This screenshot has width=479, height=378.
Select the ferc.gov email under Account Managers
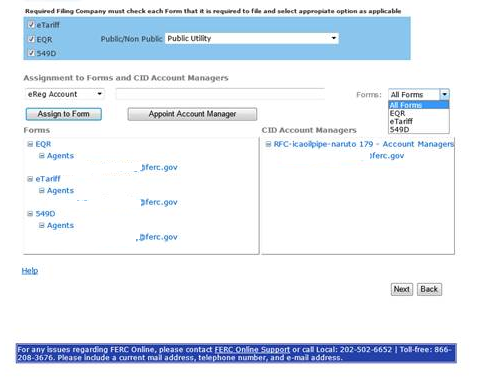[x=387, y=156]
